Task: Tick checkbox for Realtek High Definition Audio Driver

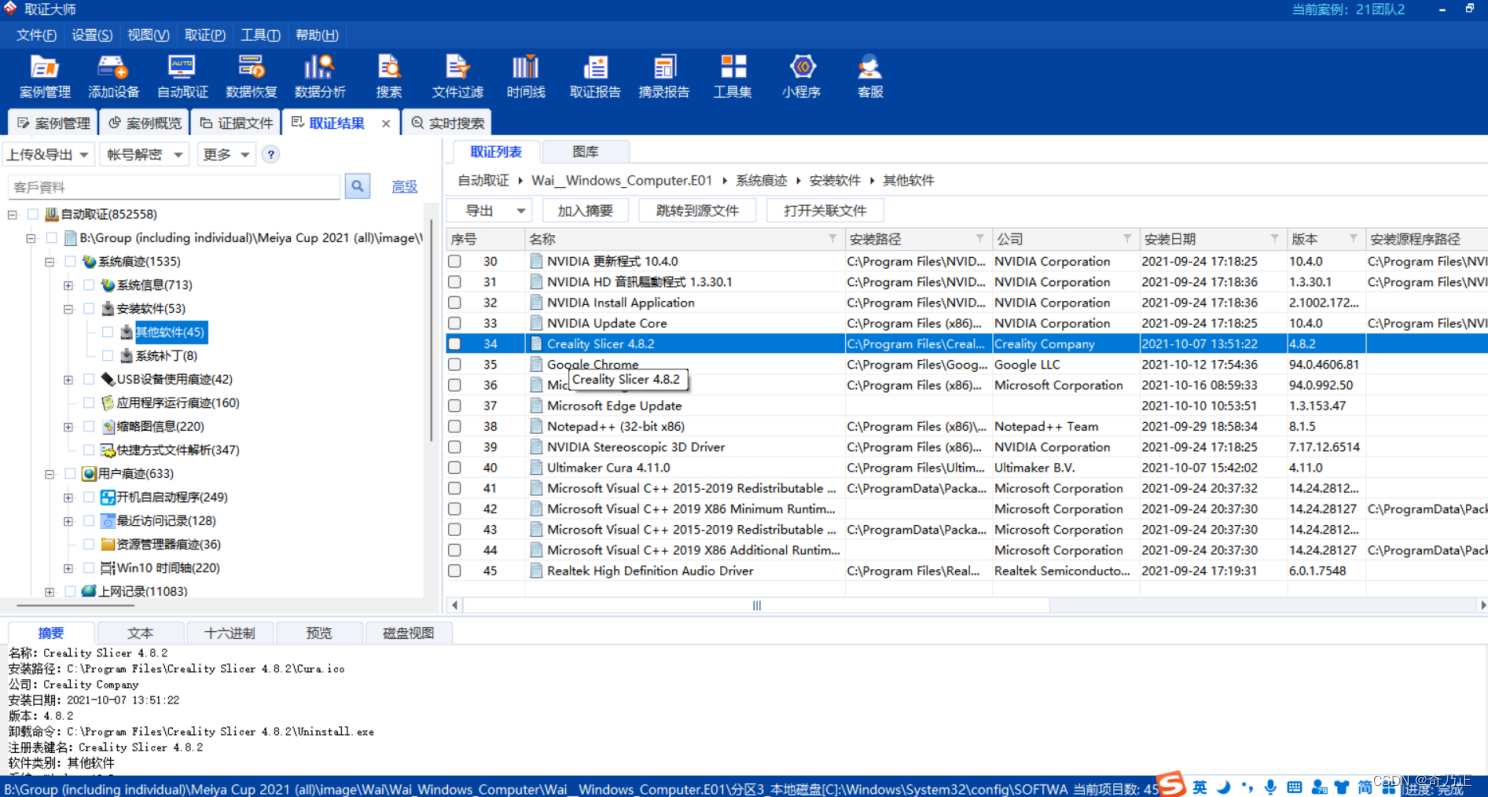Action: [455, 571]
